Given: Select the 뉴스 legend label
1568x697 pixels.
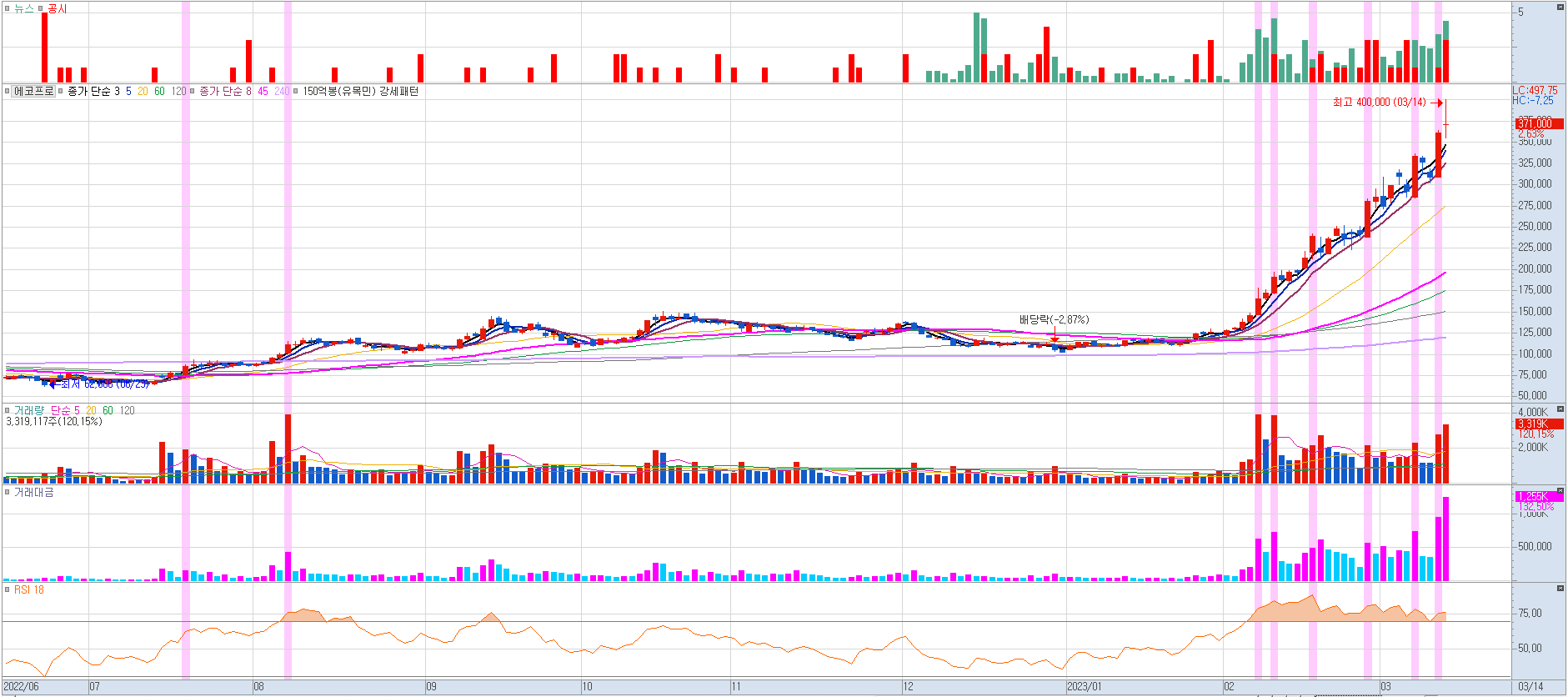Looking at the screenshot, I should pyautogui.click(x=24, y=8).
